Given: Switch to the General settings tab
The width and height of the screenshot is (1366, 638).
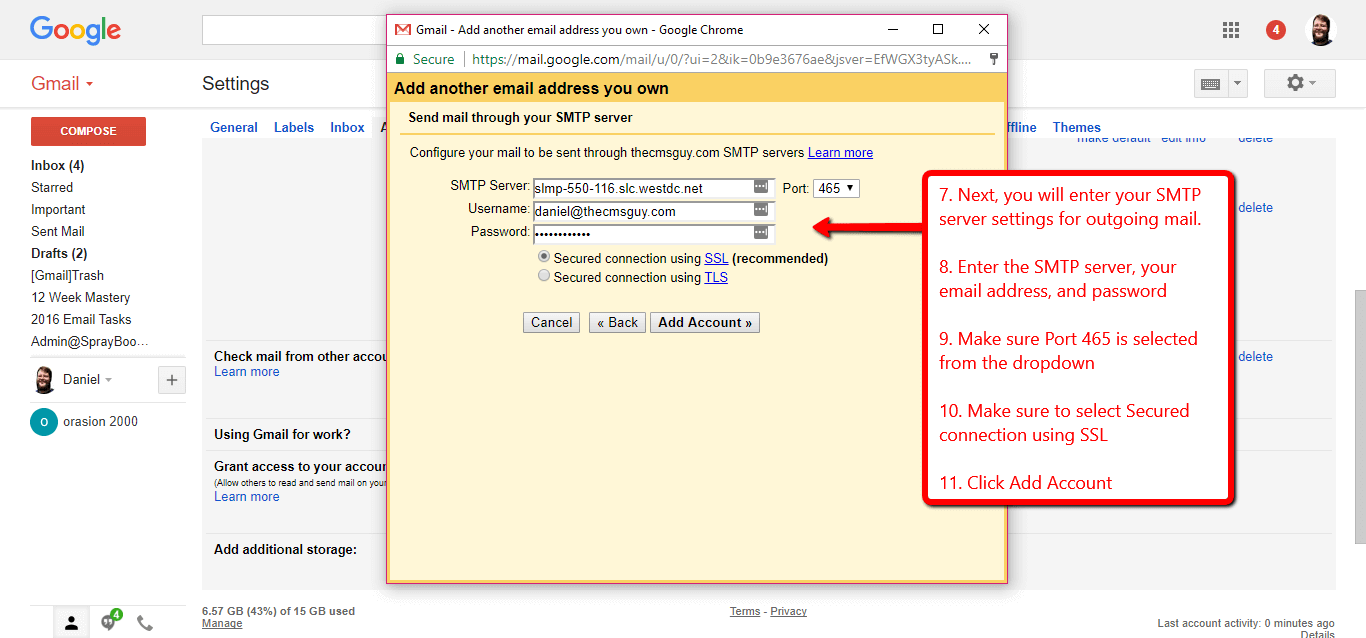Looking at the screenshot, I should (234, 127).
